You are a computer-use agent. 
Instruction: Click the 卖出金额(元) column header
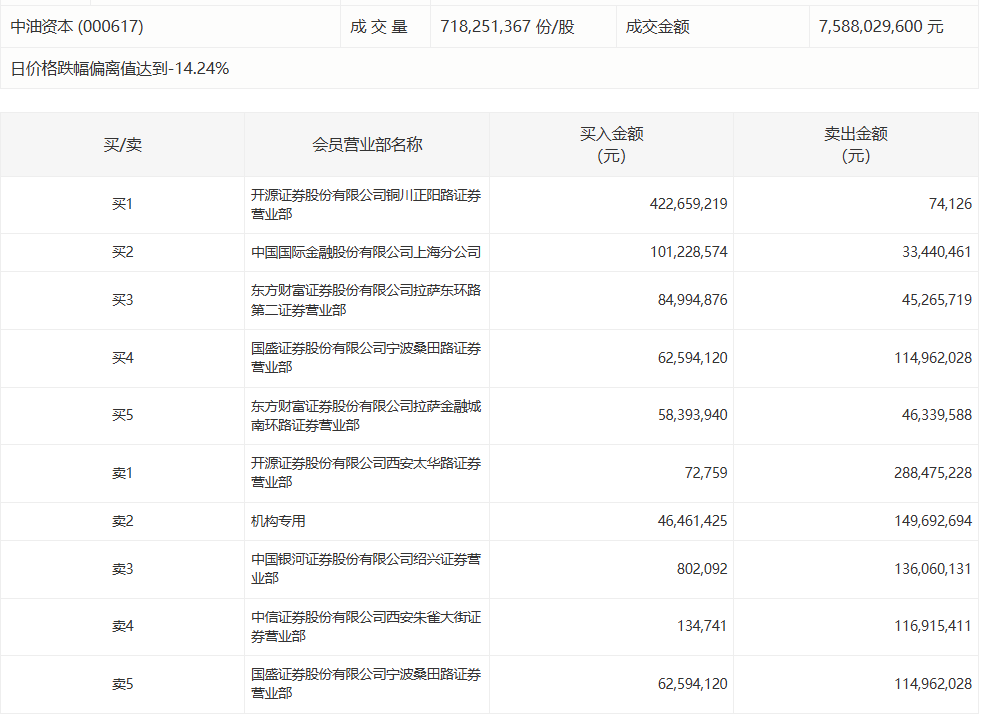(x=855, y=145)
